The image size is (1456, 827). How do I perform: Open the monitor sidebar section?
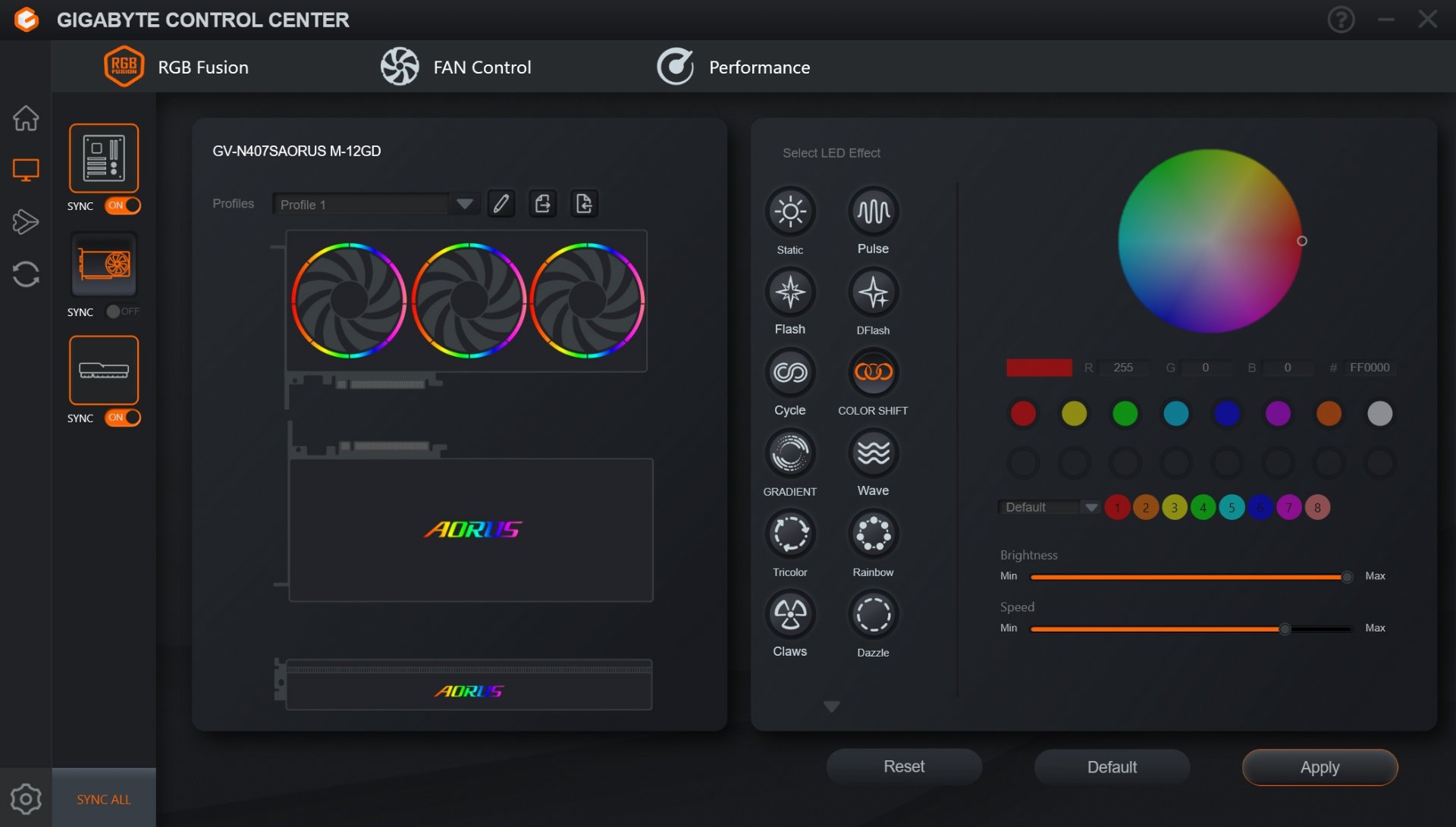tap(26, 170)
